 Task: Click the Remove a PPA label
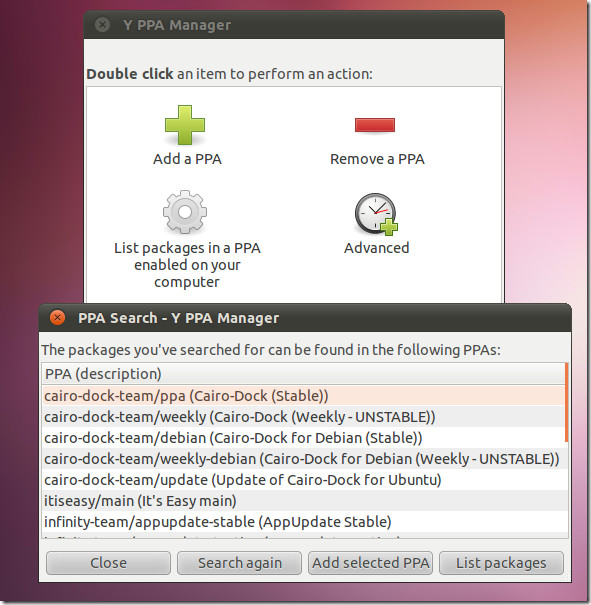tap(377, 159)
